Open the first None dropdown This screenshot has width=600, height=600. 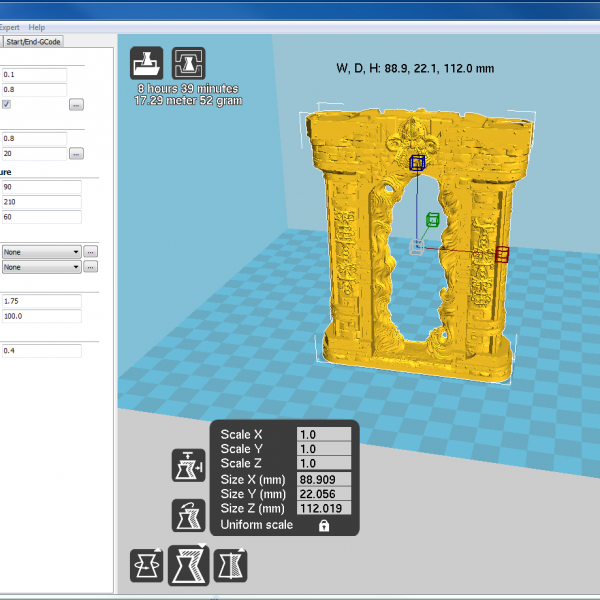pyautogui.click(x=41, y=252)
